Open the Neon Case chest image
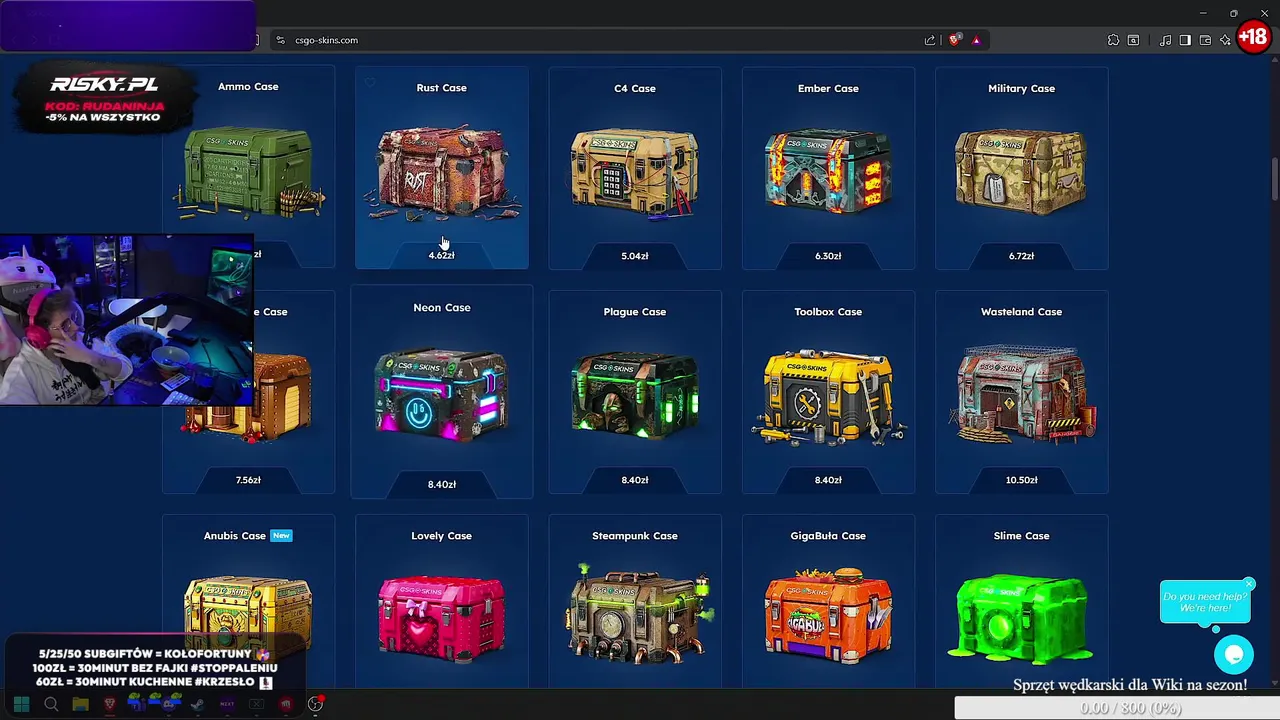Screen dimensions: 1280x720 [441, 394]
